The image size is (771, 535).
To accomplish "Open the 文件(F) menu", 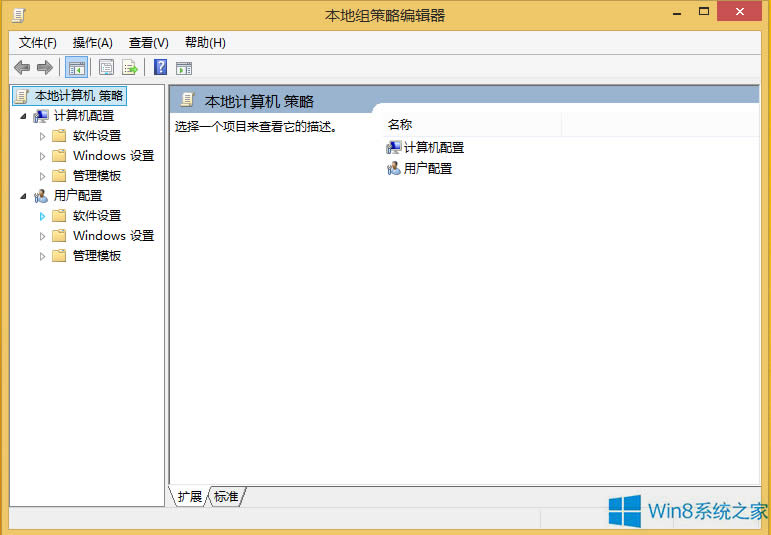I will [38, 43].
